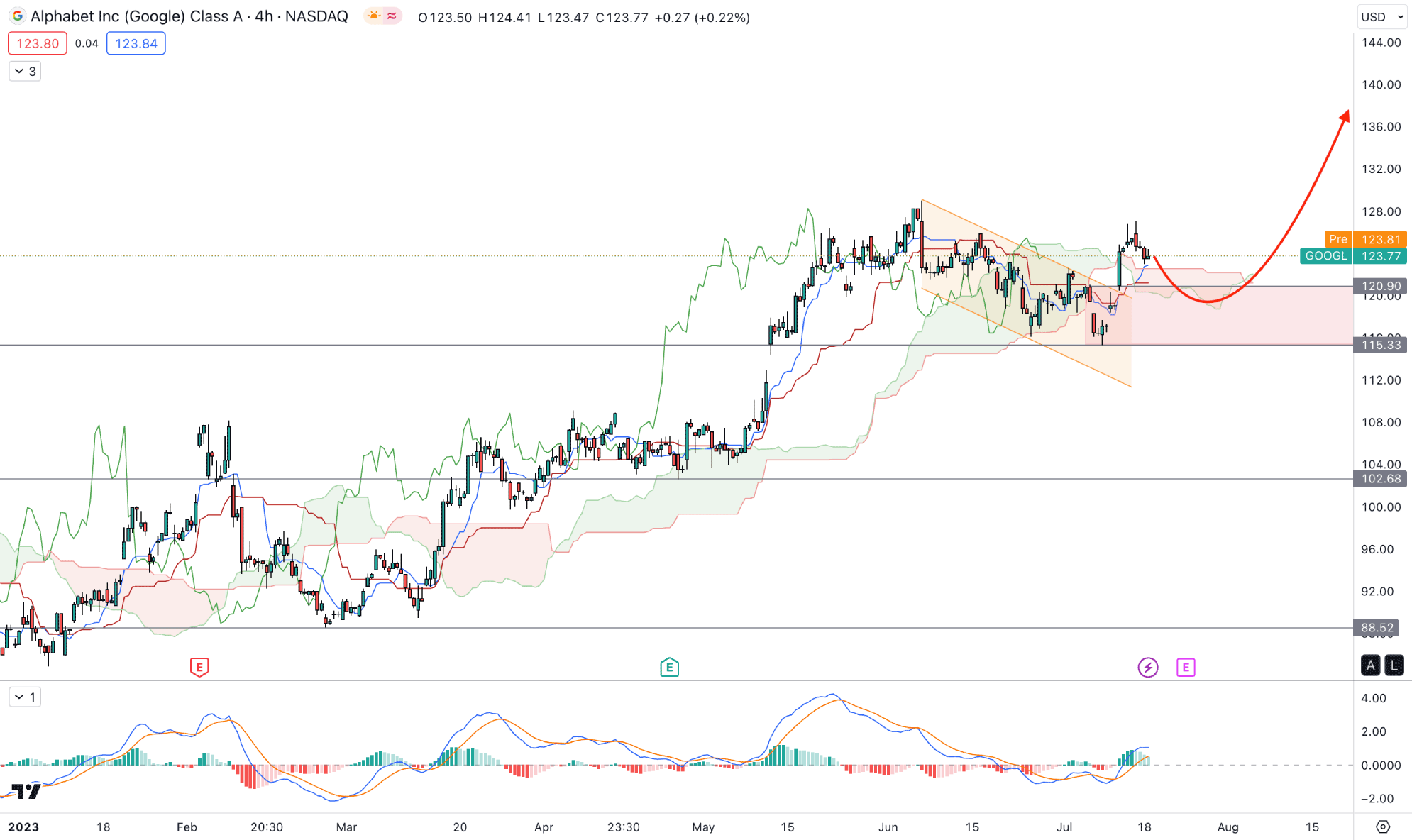Click the GOOGL price label on the scale
Image resolution: width=1412 pixels, height=840 pixels.
point(1353,256)
